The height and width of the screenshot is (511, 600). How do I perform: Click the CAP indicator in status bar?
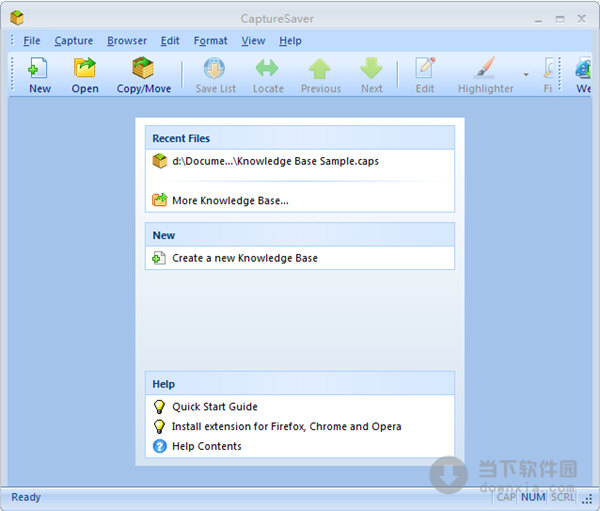pyautogui.click(x=506, y=497)
